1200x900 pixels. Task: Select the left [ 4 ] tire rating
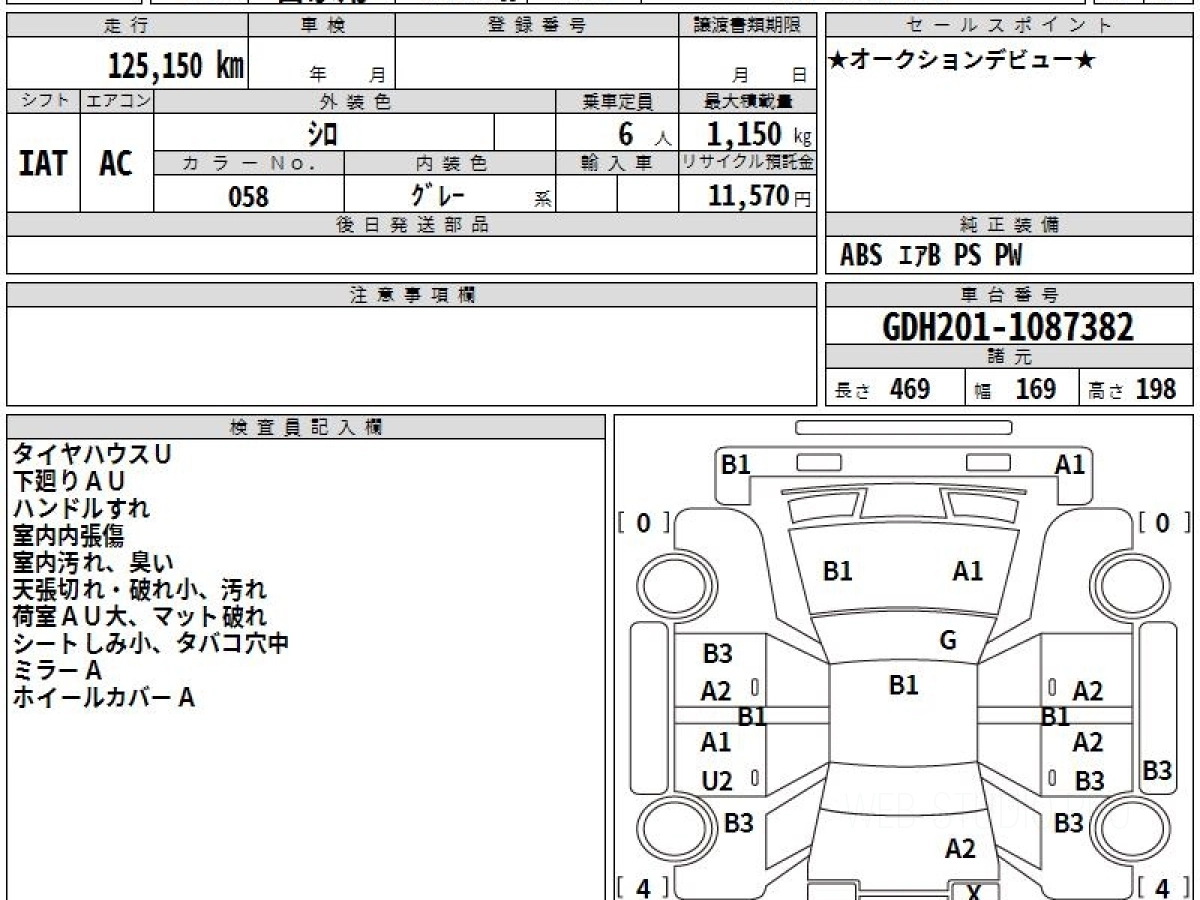(643, 887)
